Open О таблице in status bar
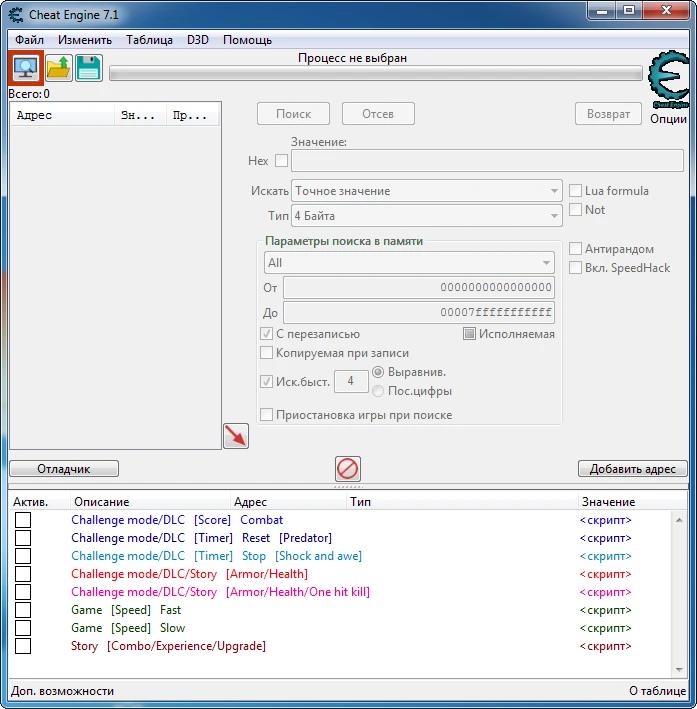 [657, 691]
